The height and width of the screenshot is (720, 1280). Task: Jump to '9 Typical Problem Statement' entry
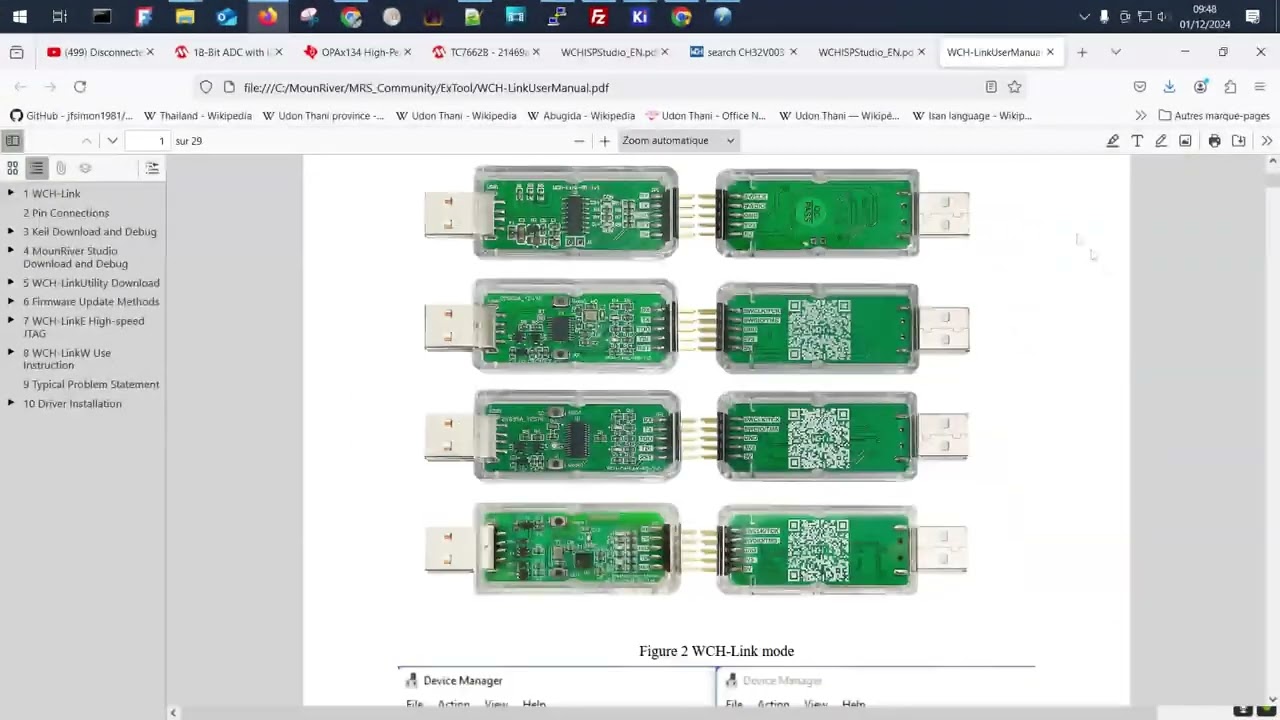coord(91,384)
